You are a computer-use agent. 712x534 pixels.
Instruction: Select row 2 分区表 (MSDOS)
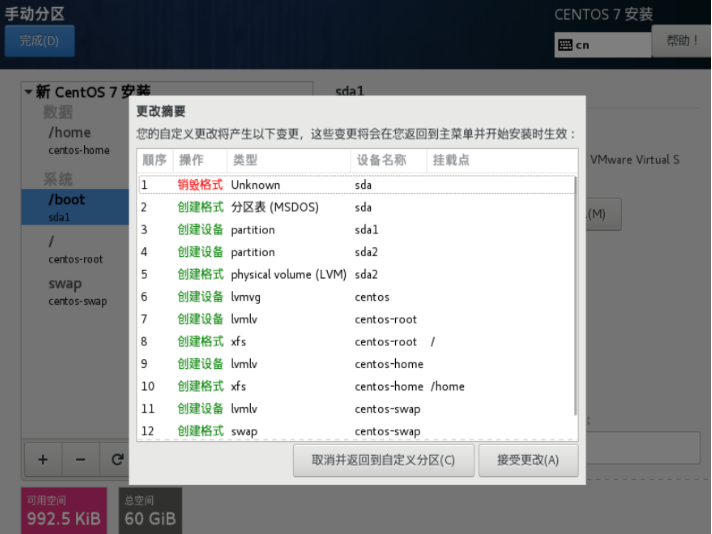pos(356,207)
